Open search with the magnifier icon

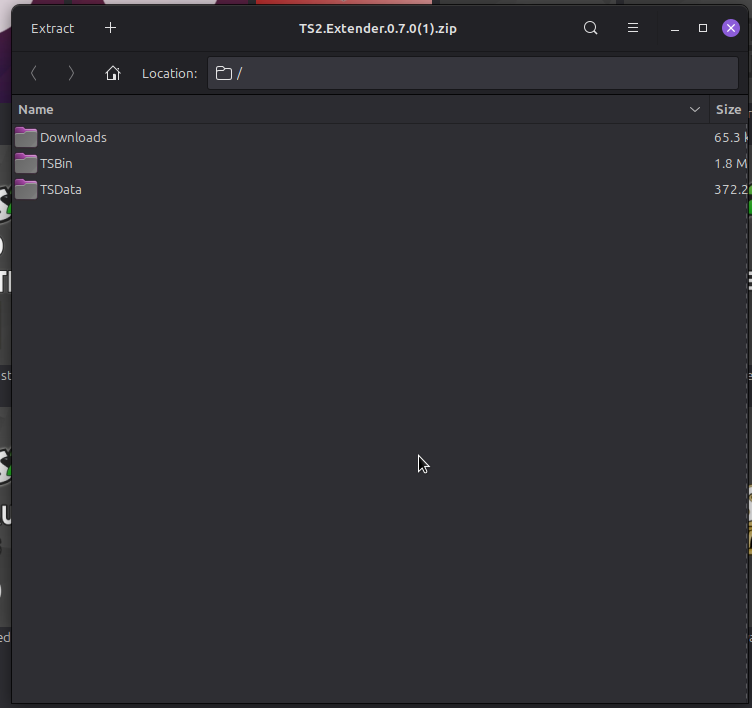point(591,28)
